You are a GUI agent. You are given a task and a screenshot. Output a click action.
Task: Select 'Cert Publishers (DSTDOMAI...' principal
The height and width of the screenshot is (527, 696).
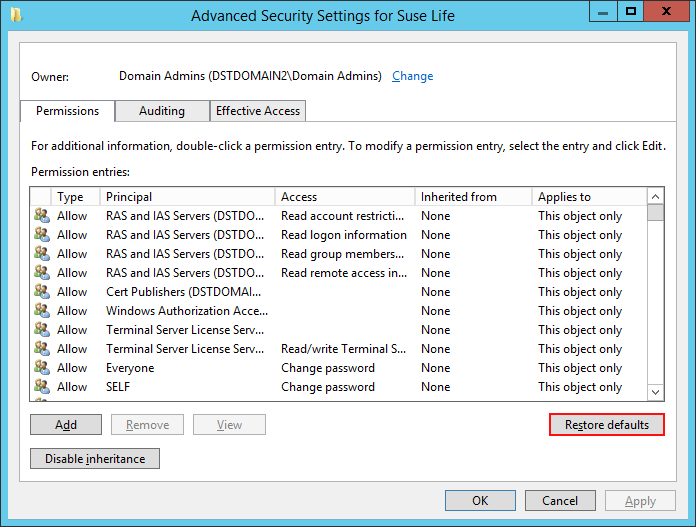coord(183,292)
